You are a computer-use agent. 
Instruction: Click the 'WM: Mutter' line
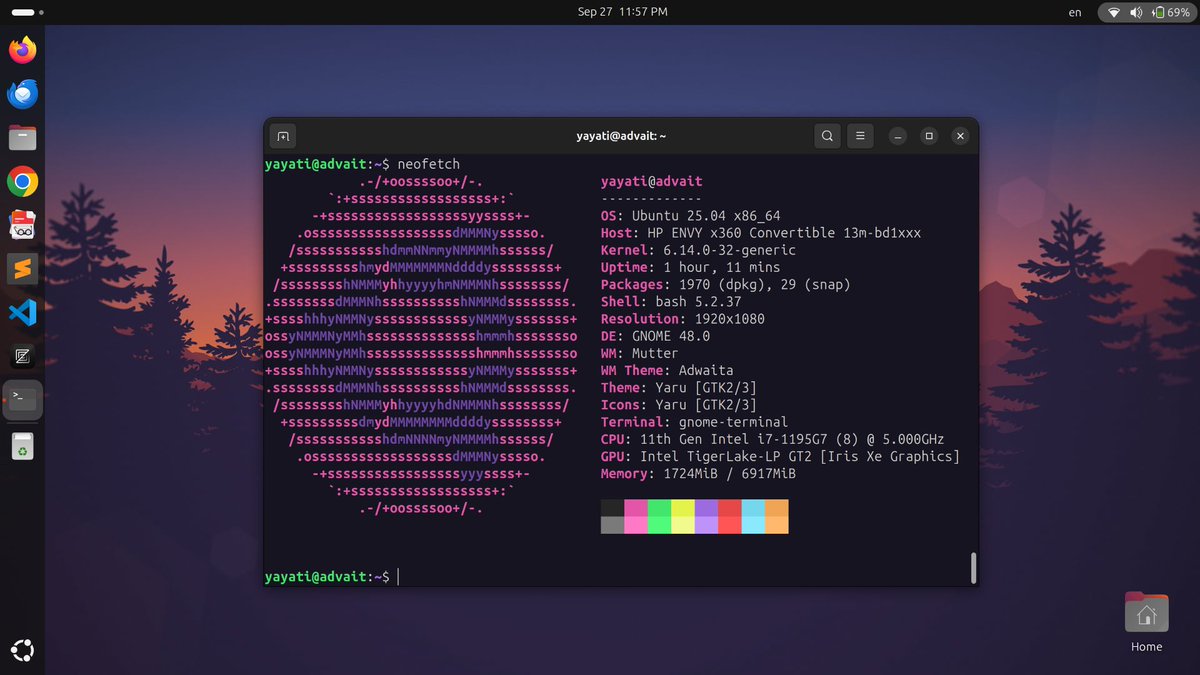(640, 353)
